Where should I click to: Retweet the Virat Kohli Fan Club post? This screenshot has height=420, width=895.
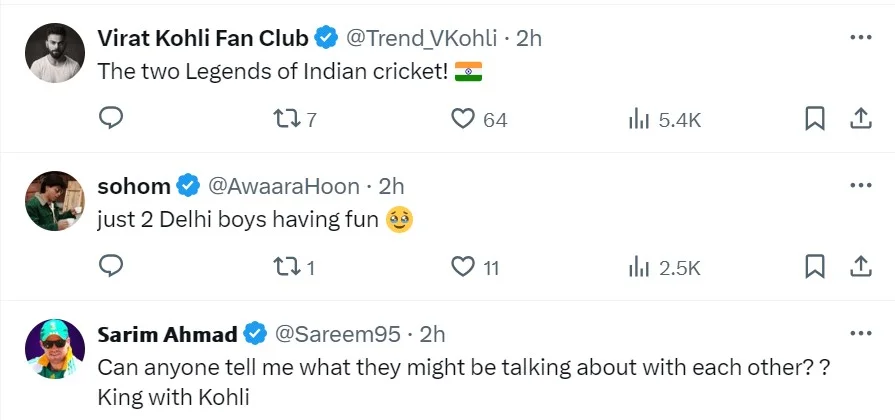(286, 119)
